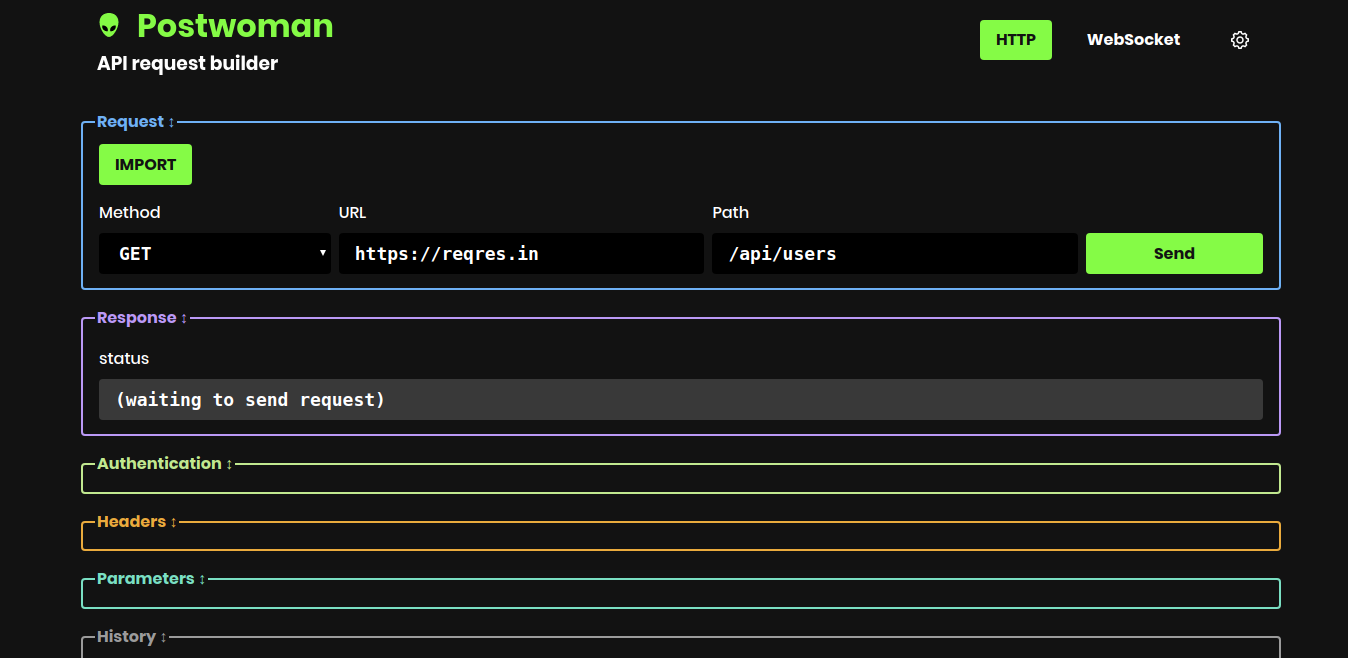Screen dimensions: 1348x658
Task: Expand the History section
Action: pos(132,637)
